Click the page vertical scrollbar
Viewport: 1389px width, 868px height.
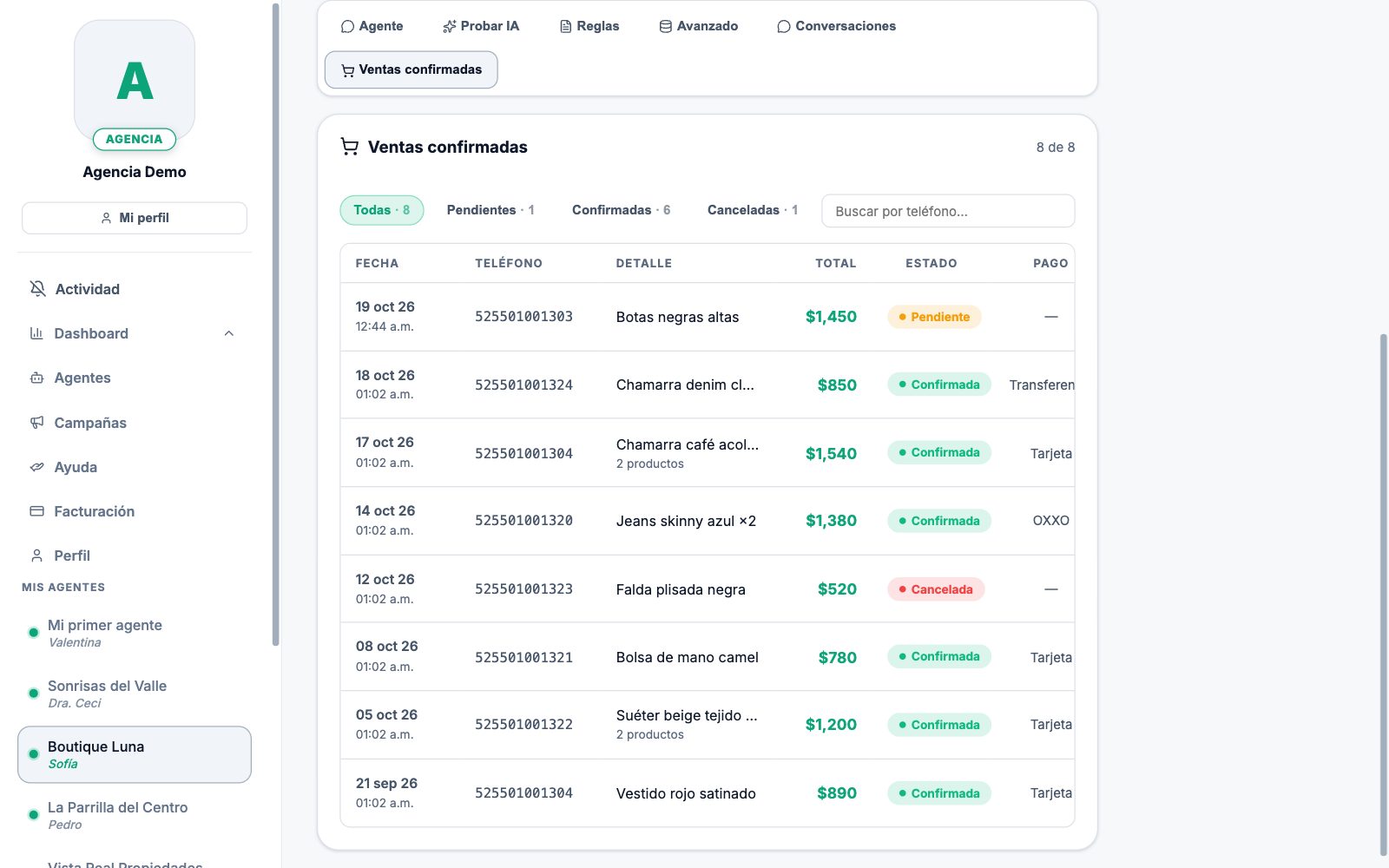pos(1384,595)
